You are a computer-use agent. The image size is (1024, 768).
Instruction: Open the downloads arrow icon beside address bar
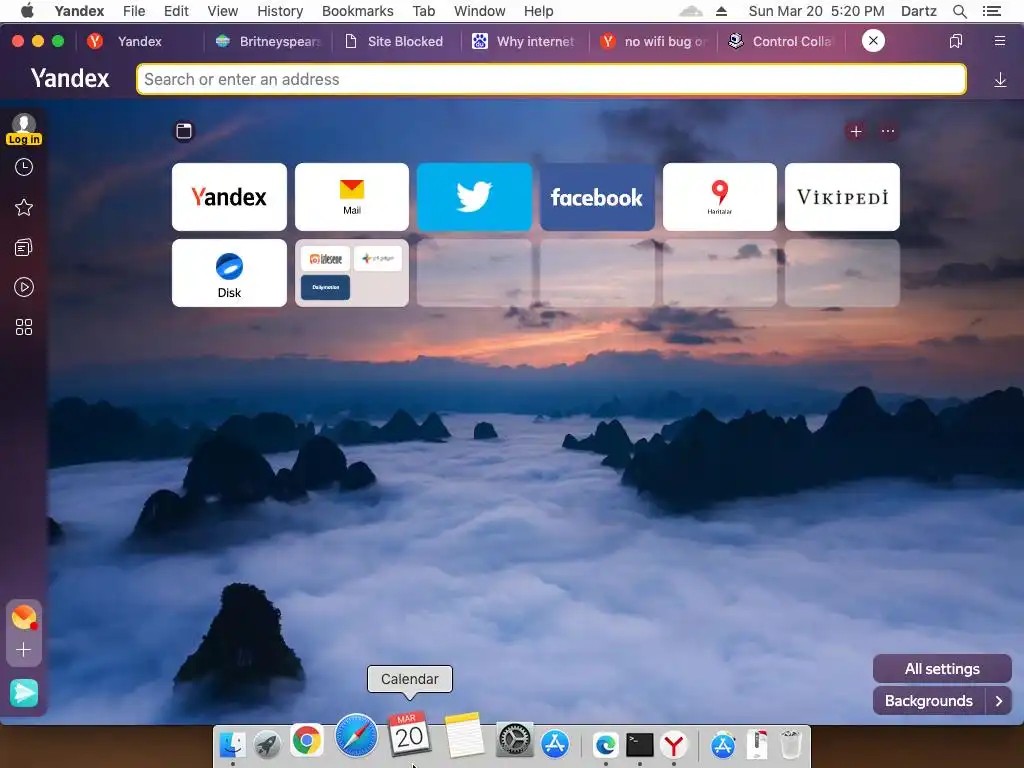click(x=1000, y=80)
